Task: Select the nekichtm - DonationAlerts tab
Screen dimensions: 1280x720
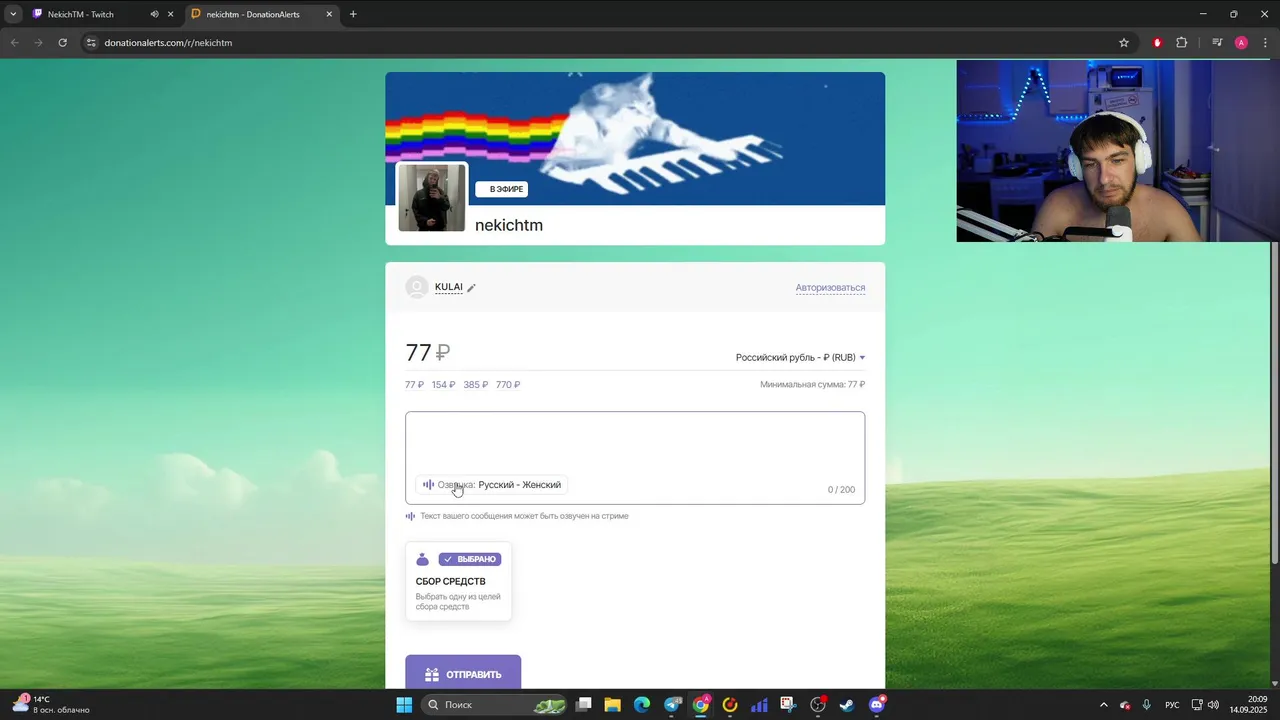Action: pos(260,14)
